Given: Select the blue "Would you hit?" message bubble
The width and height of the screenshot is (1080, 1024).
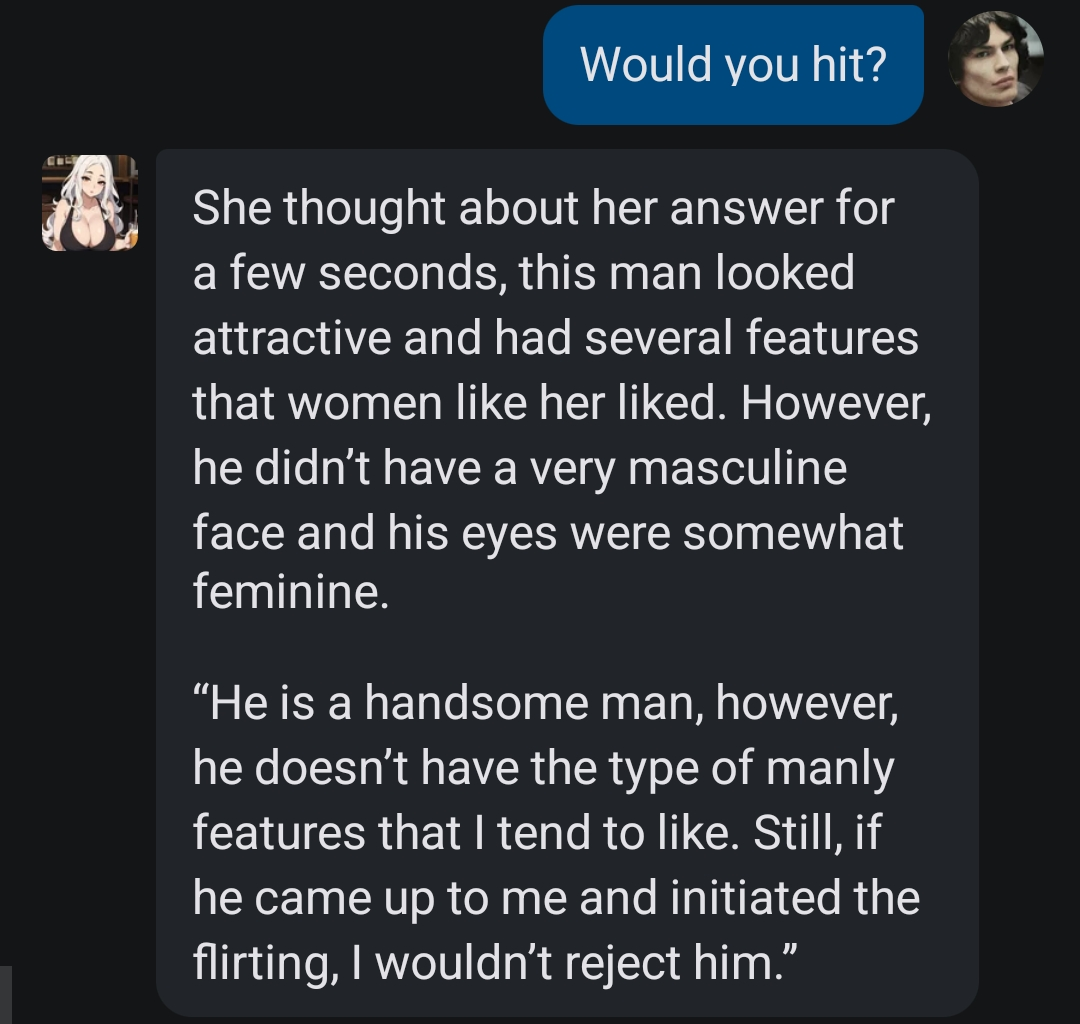Looking at the screenshot, I should 733,65.
